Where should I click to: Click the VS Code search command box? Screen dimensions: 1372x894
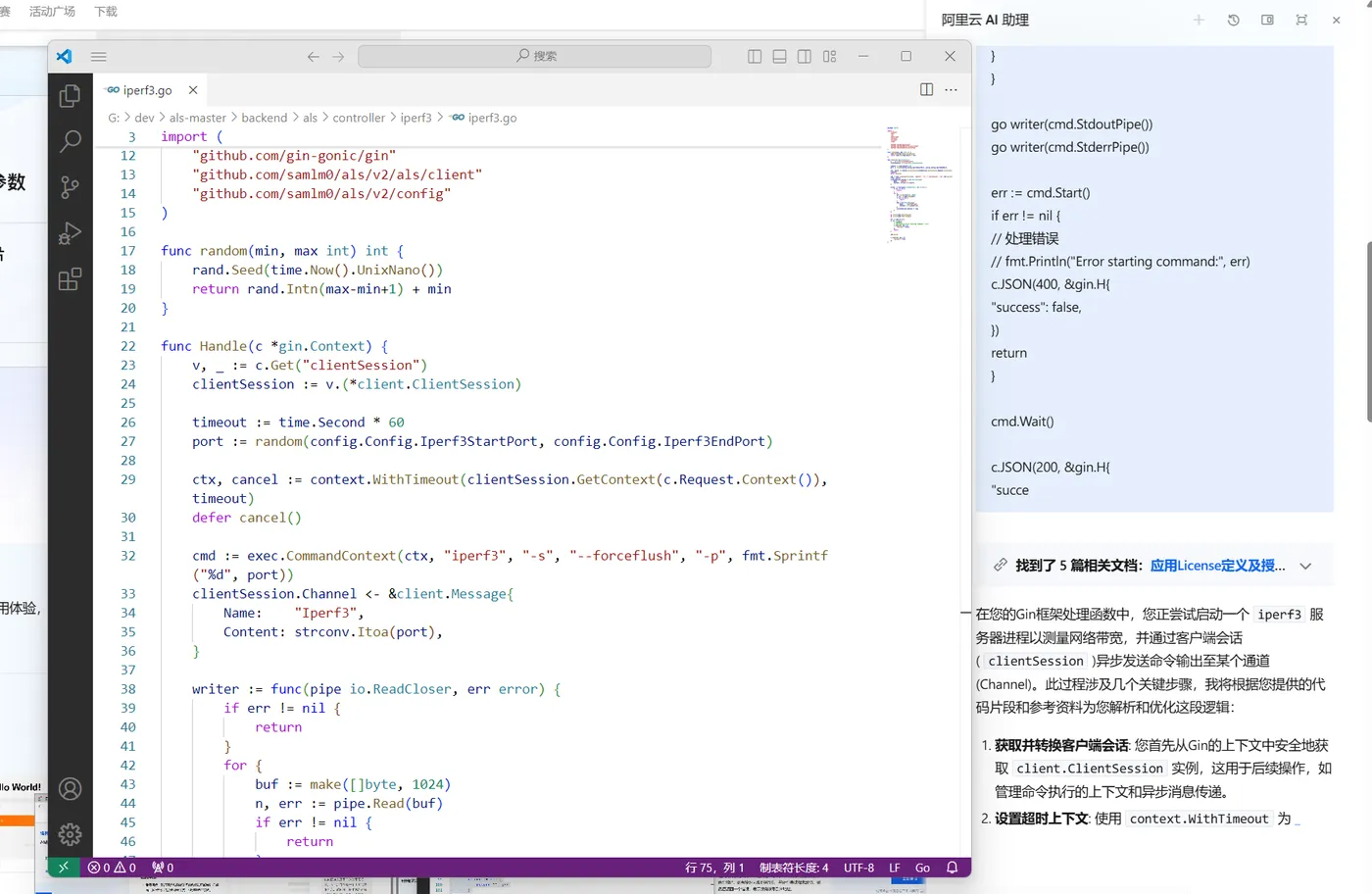tap(535, 57)
